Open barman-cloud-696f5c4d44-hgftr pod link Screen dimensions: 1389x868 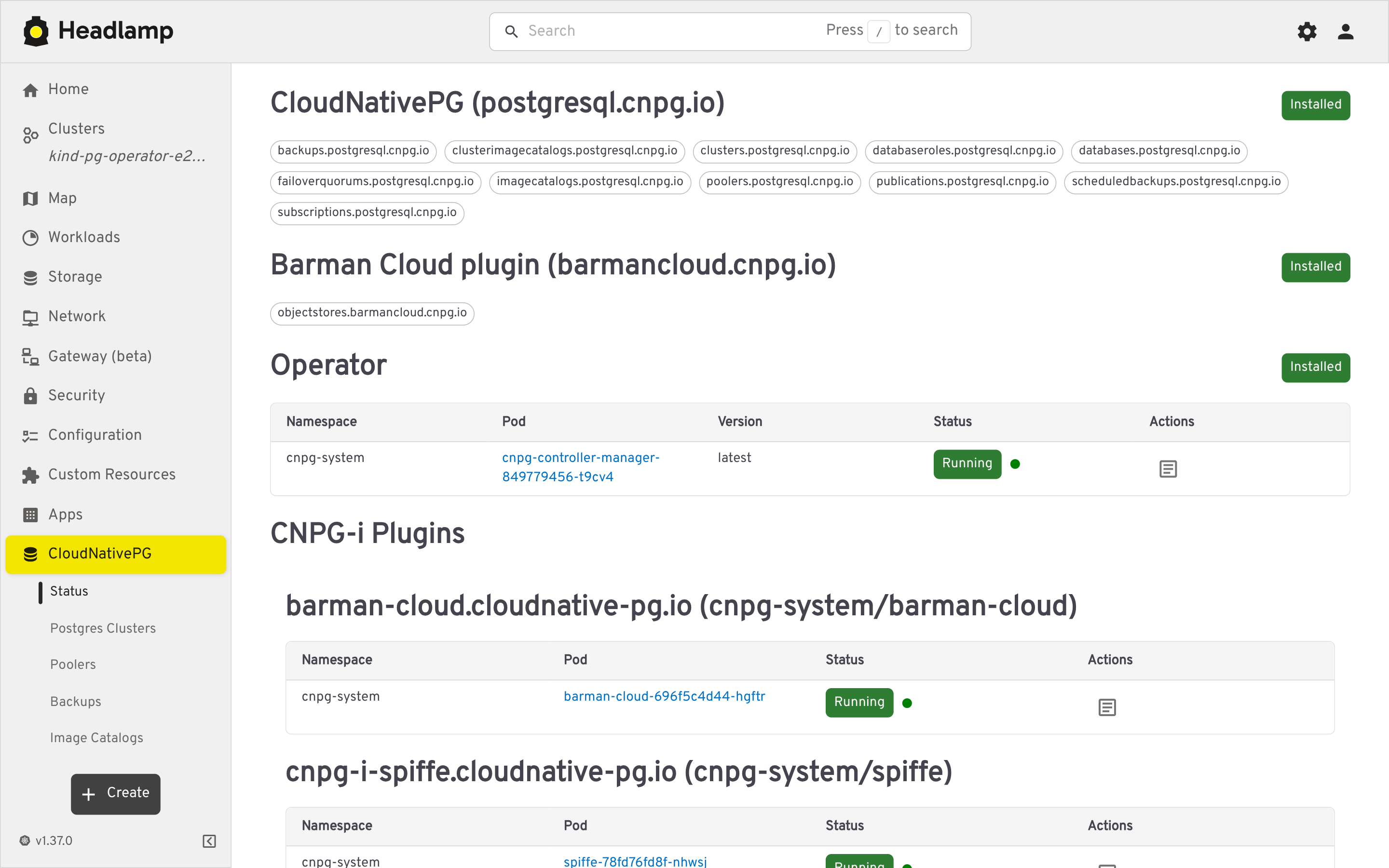(x=664, y=696)
